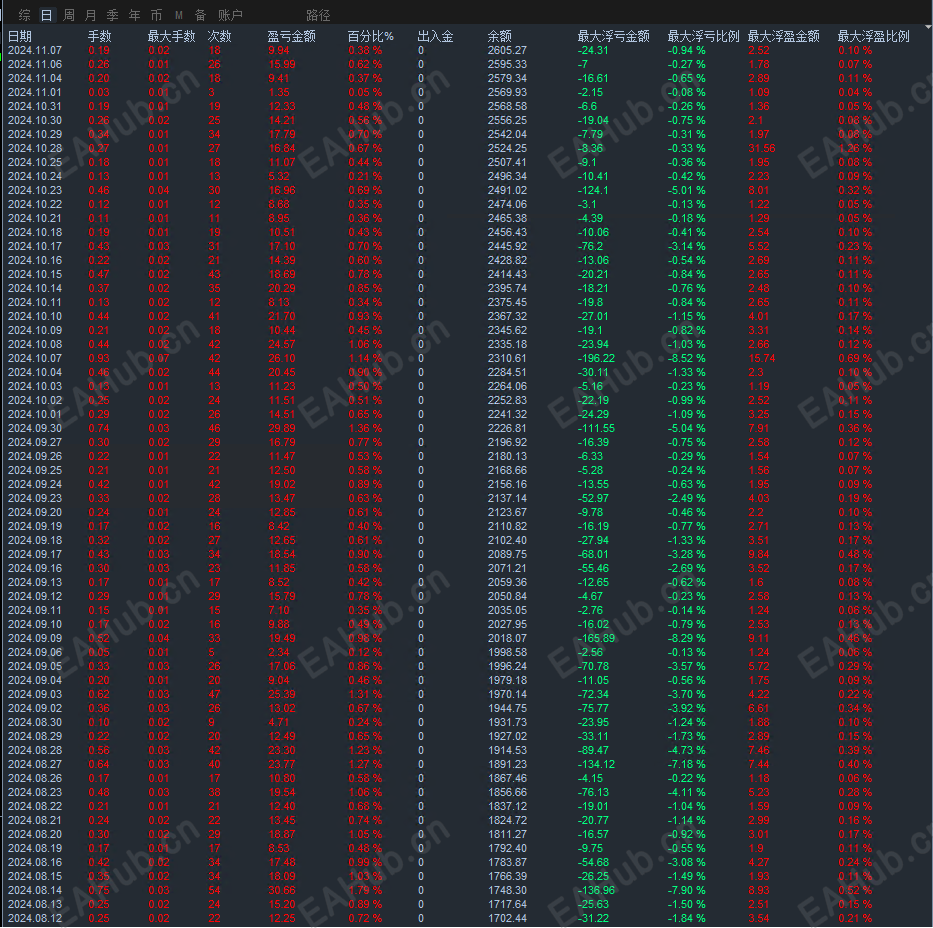The image size is (933, 928).
Task: Click max floating loss -196.22
Action: tap(596, 358)
